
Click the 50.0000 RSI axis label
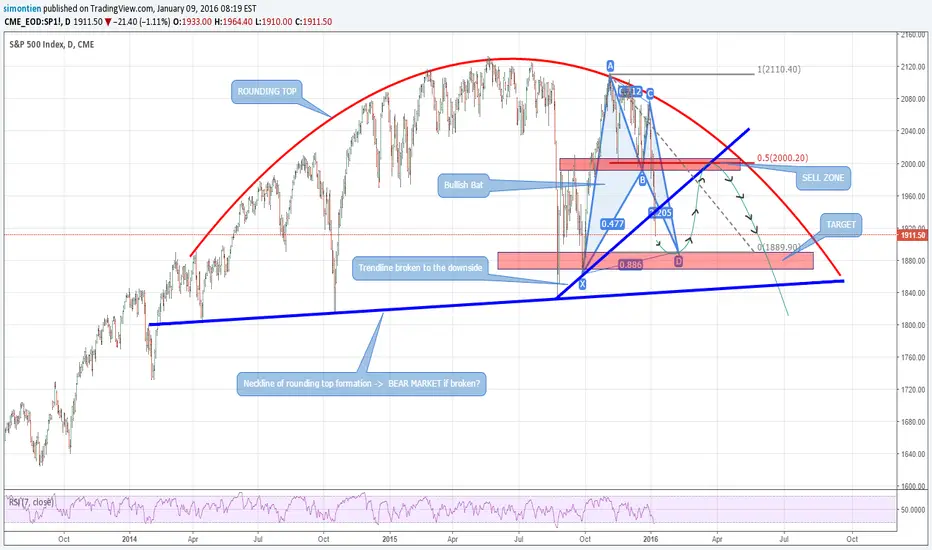click(x=913, y=510)
